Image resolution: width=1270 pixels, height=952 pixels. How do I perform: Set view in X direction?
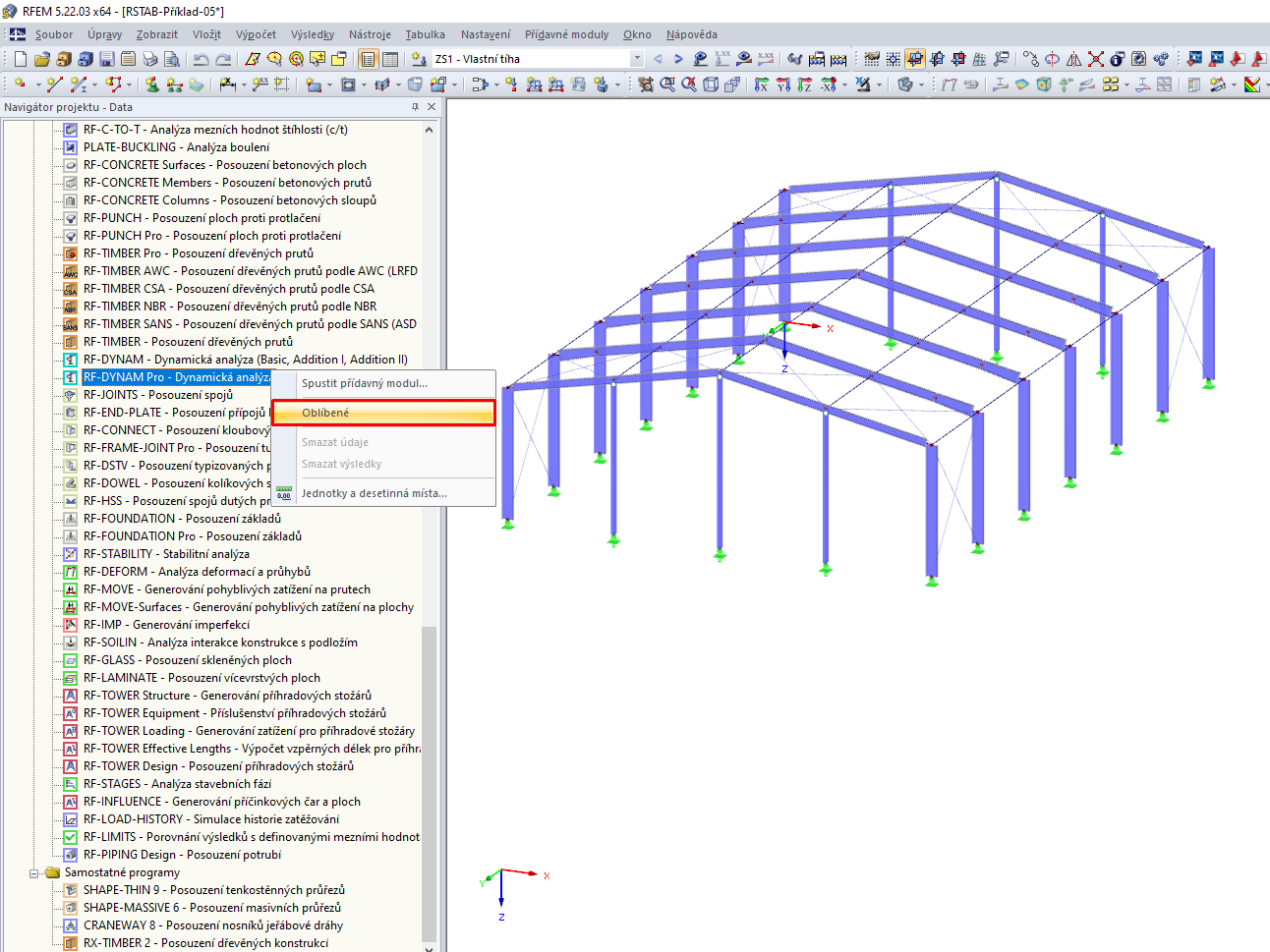pos(761,84)
